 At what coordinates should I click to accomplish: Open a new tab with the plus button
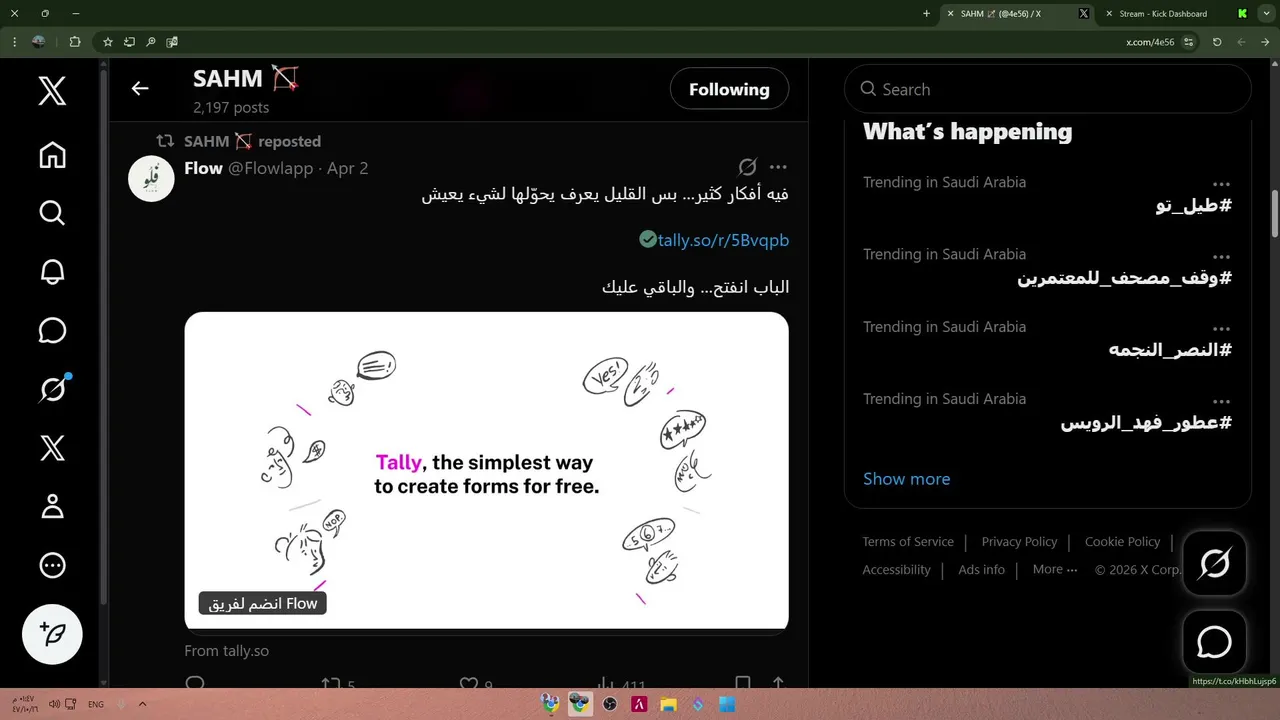[926, 14]
